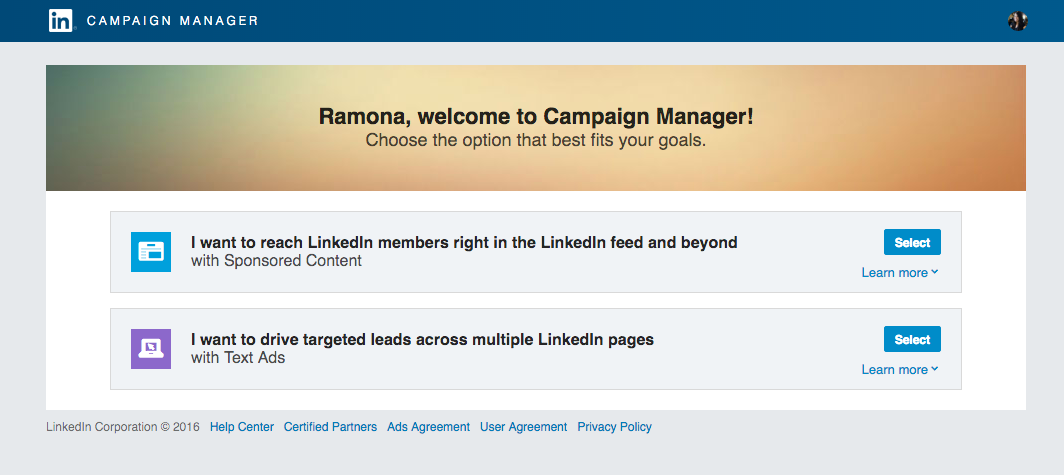The height and width of the screenshot is (475, 1064).
Task: Click the 'with Text Ads' subtitle
Action: pyautogui.click(x=238, y=358)
